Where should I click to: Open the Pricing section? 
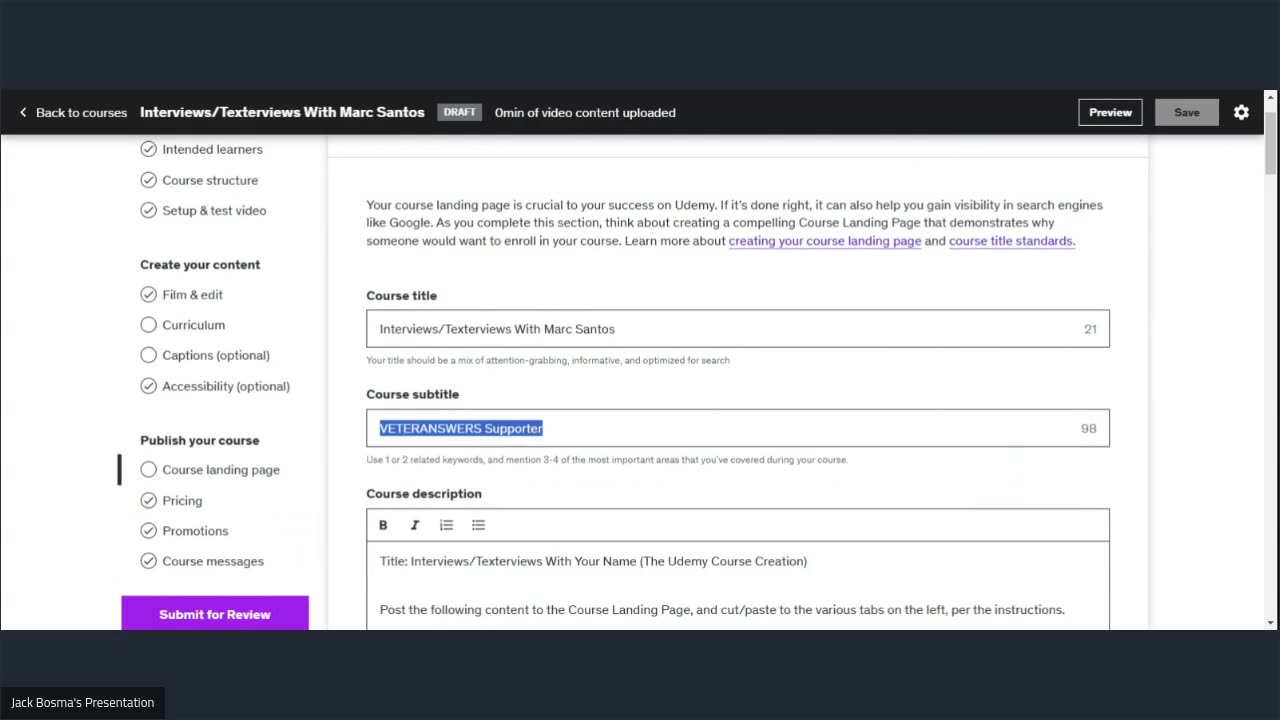click(x=182, y=500)
